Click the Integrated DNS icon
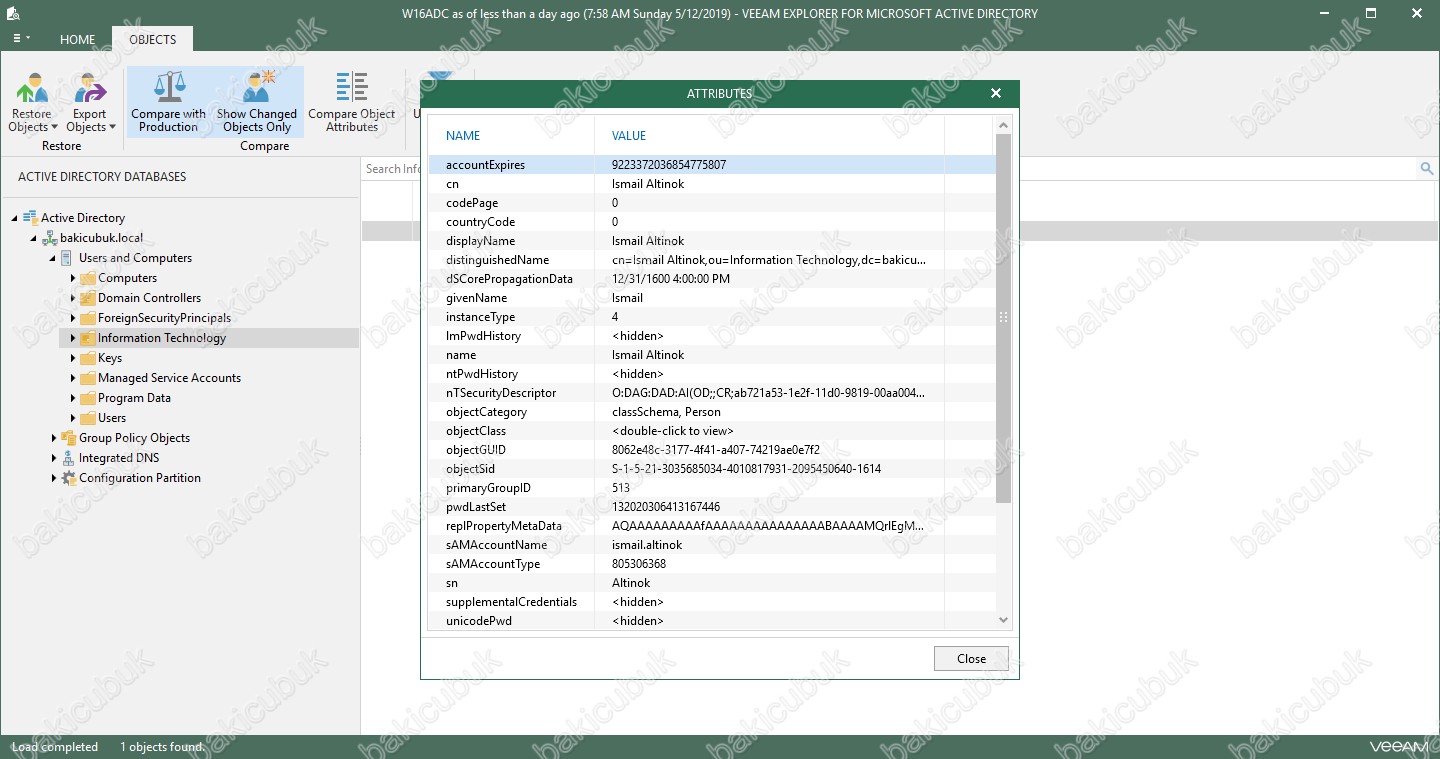 68,458
